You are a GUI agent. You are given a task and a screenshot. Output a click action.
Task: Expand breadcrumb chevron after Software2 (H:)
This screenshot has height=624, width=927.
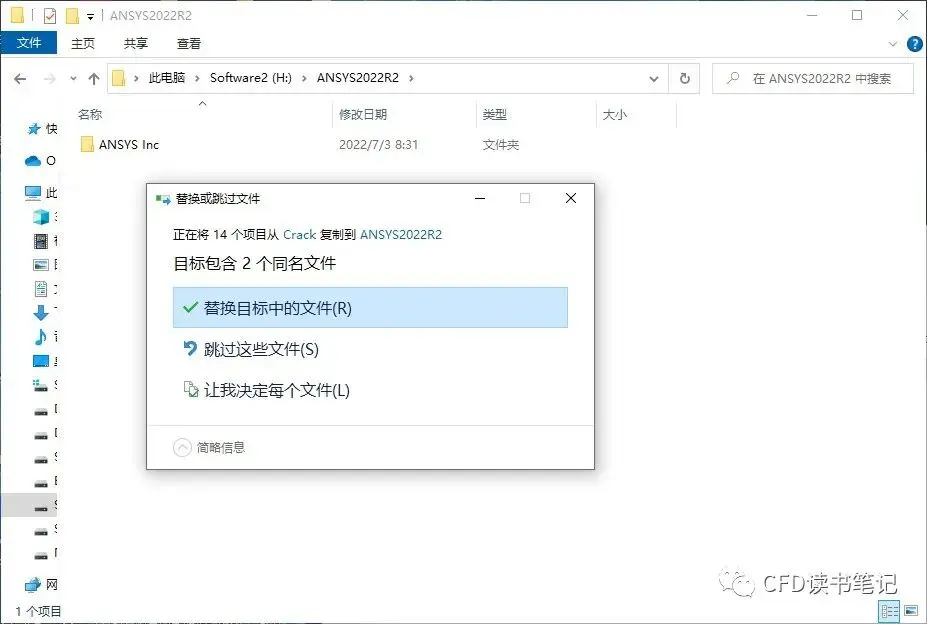coord(304,78)
